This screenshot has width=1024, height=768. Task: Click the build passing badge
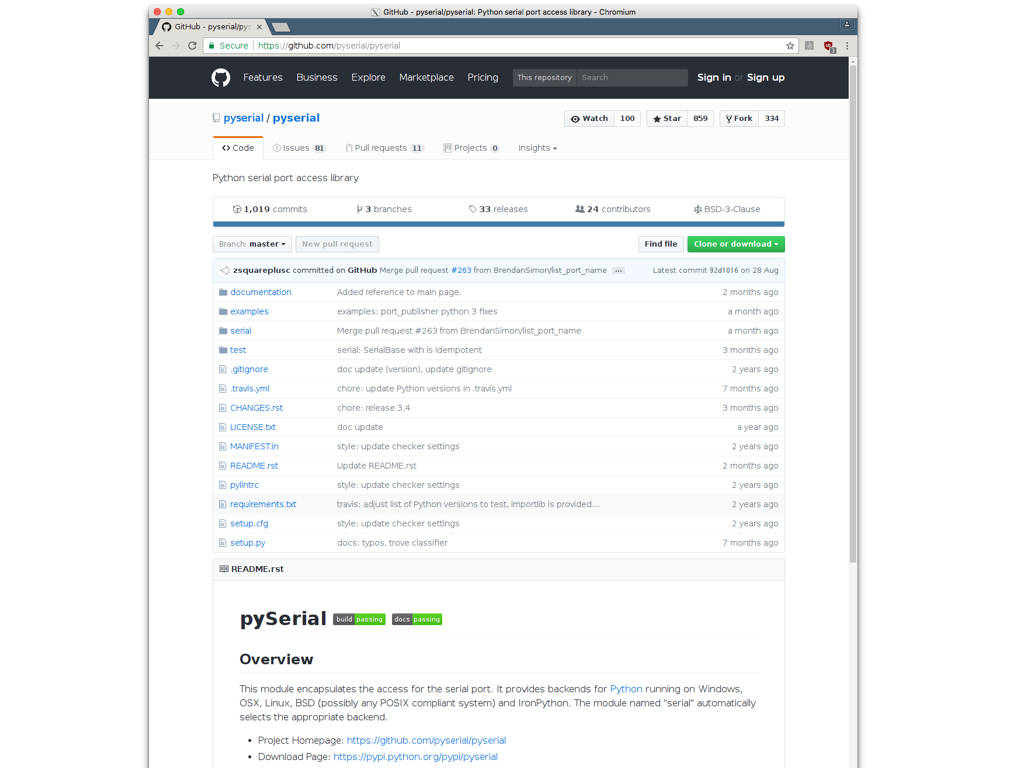pyautogui.click(x=359, y=619)
